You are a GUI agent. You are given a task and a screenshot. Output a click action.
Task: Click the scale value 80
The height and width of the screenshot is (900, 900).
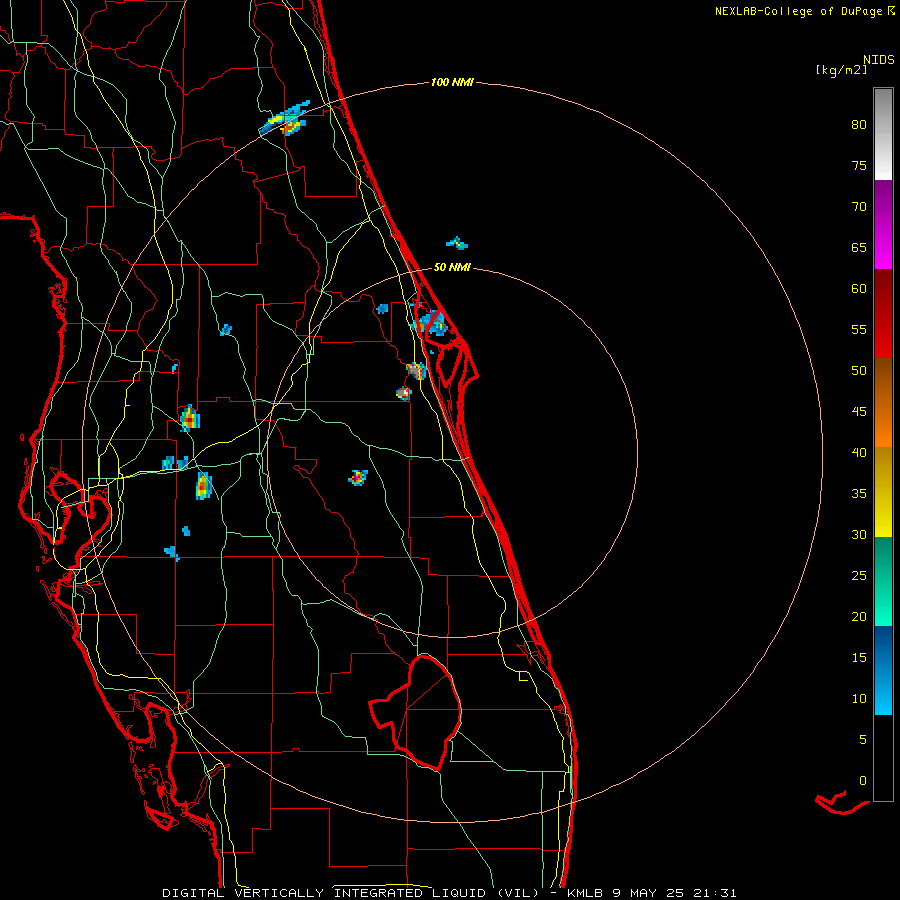859,125
